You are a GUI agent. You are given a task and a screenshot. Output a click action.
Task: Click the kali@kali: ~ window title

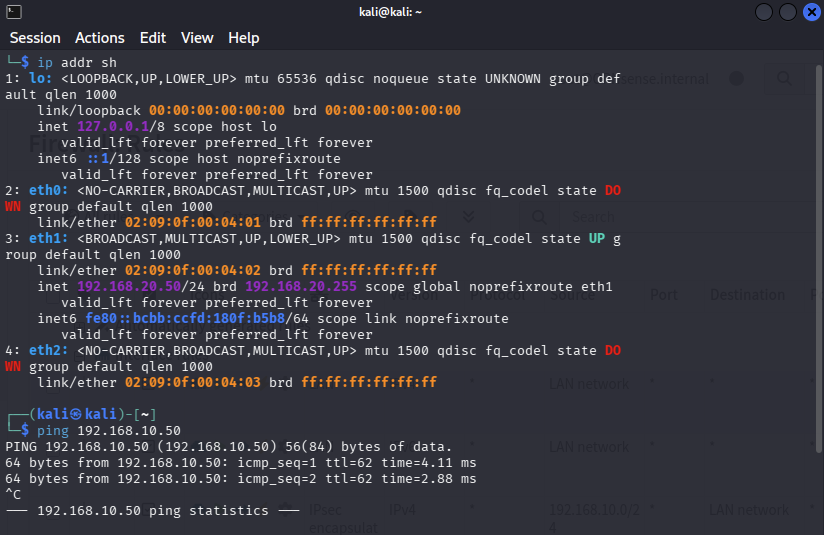pyautogui.click(x=390, y=12)
